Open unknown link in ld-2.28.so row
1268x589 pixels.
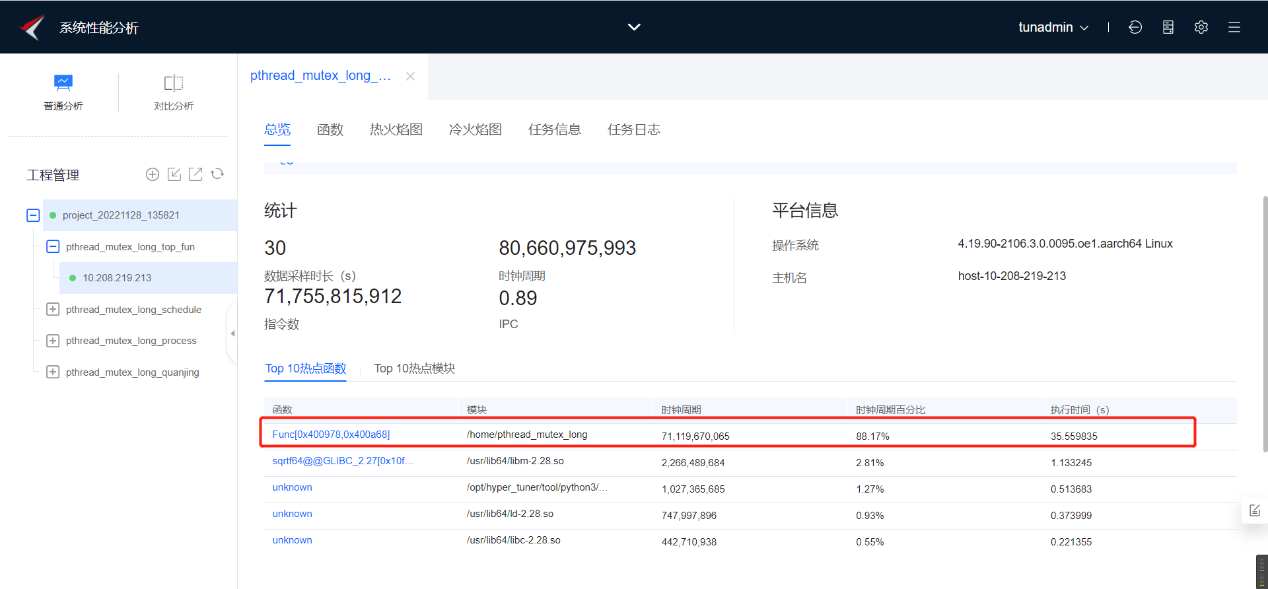pos(292,513)
